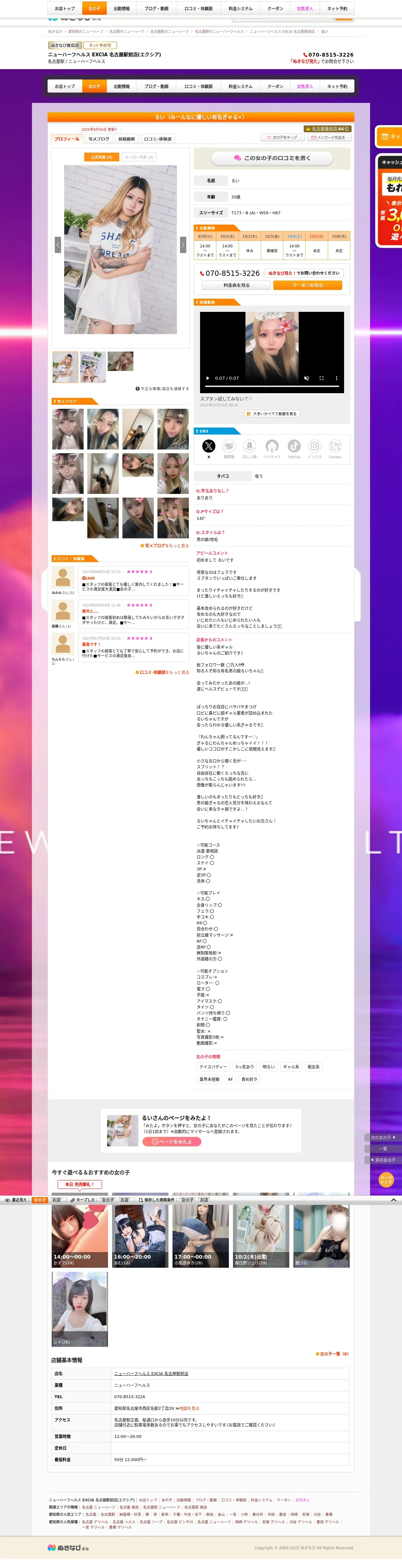Open the ネット予約 calendar widget on the right edge
402x1568 pixels.
click(x=389, y=136)
